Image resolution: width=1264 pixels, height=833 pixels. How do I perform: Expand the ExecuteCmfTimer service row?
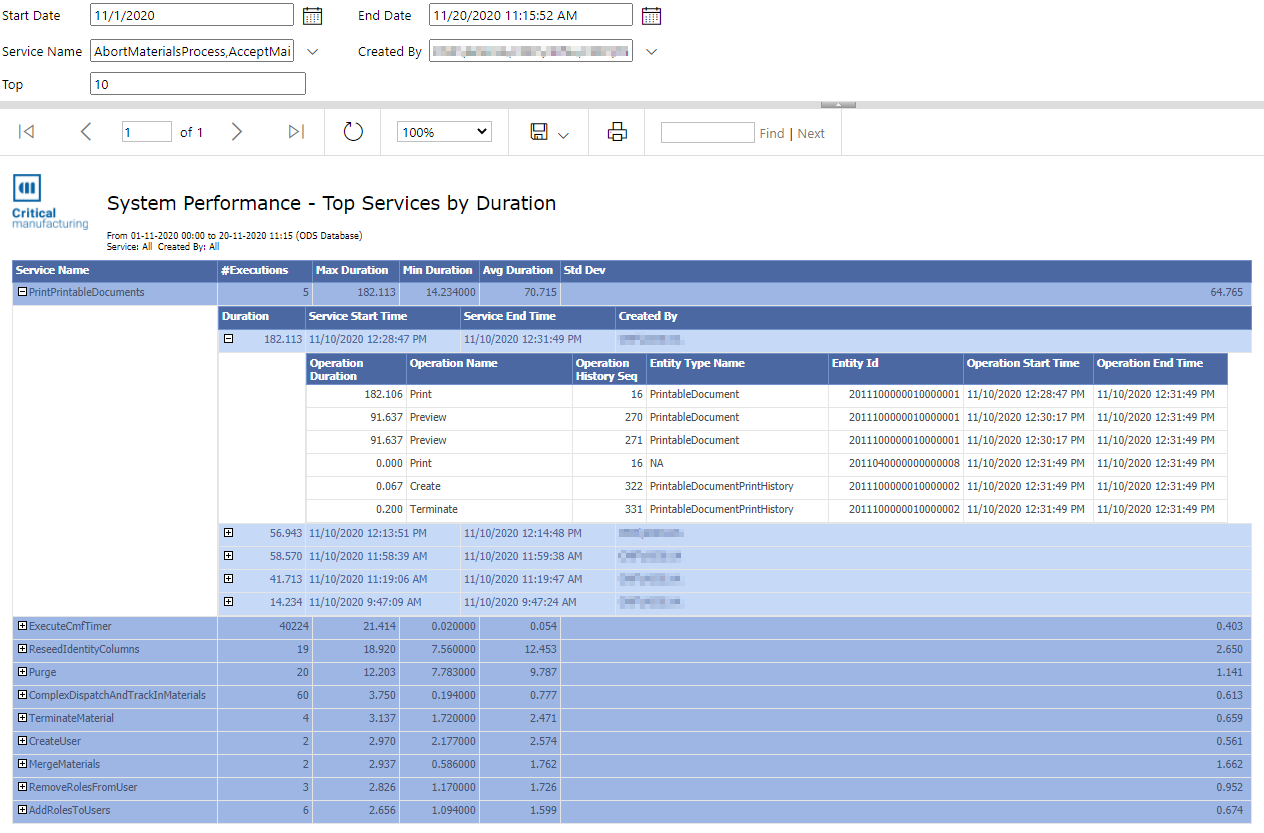[22, 626]
